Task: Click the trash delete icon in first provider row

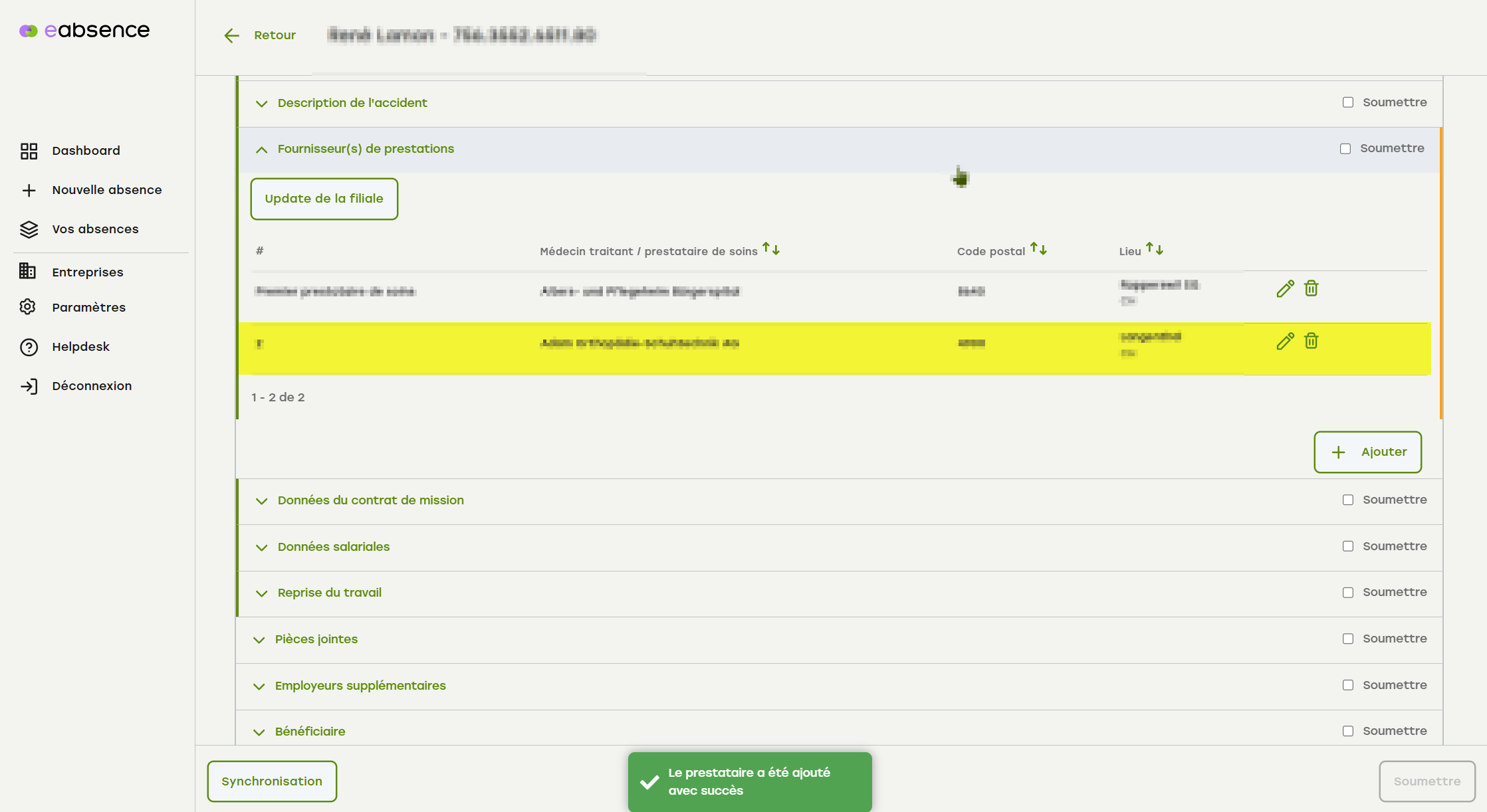Action: pos(1311,288)
